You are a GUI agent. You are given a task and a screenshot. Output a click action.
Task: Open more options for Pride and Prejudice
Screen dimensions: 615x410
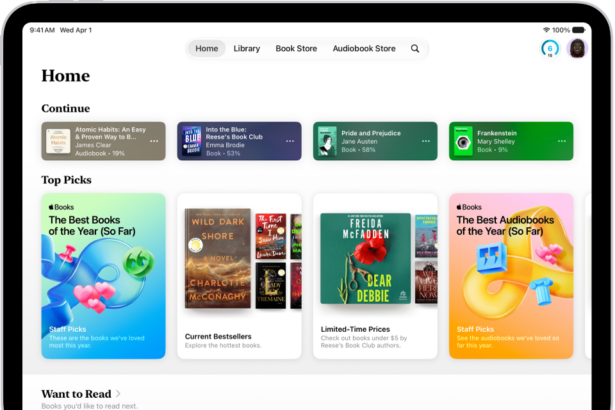(x=426, y=141)
